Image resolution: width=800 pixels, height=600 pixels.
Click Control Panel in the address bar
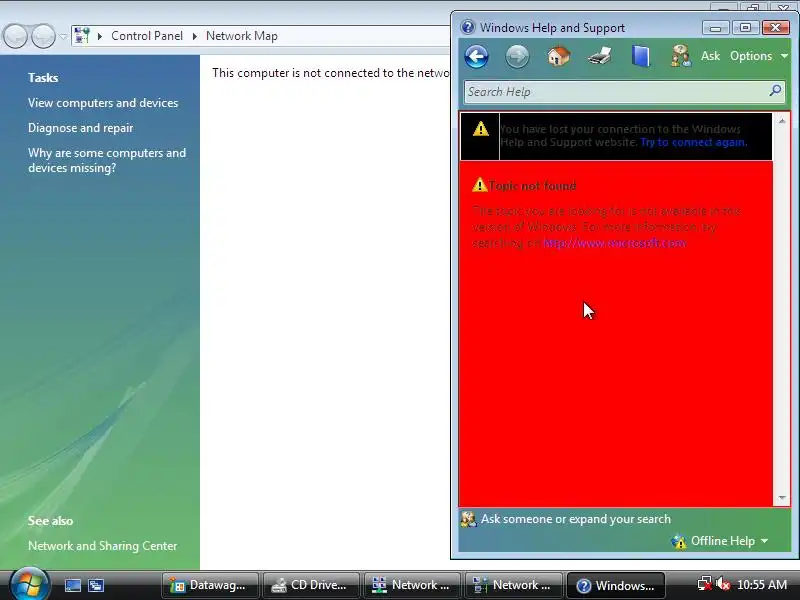point(147,36)
